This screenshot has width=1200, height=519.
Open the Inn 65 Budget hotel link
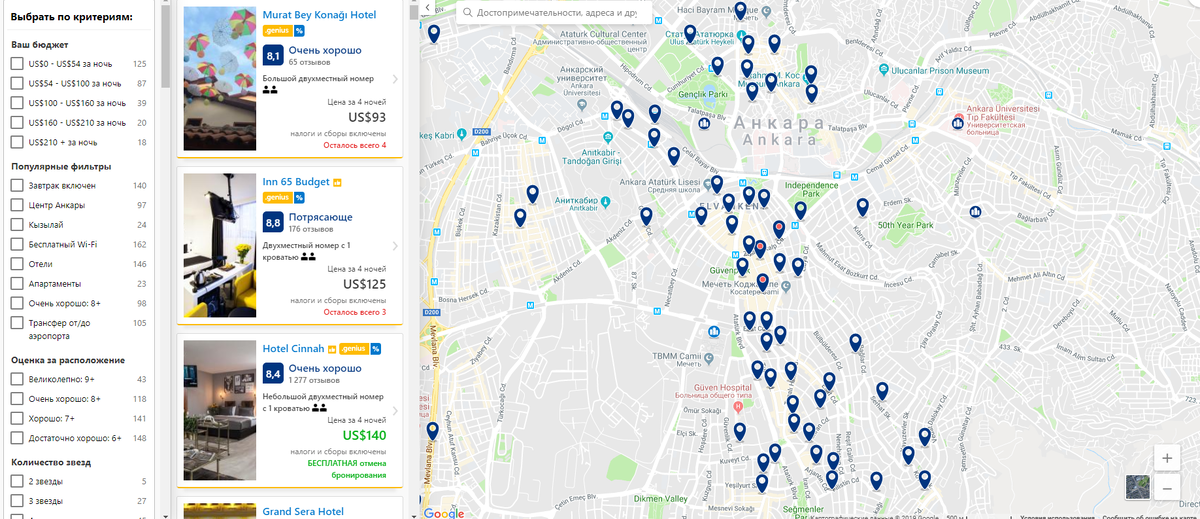click(296, 182)
